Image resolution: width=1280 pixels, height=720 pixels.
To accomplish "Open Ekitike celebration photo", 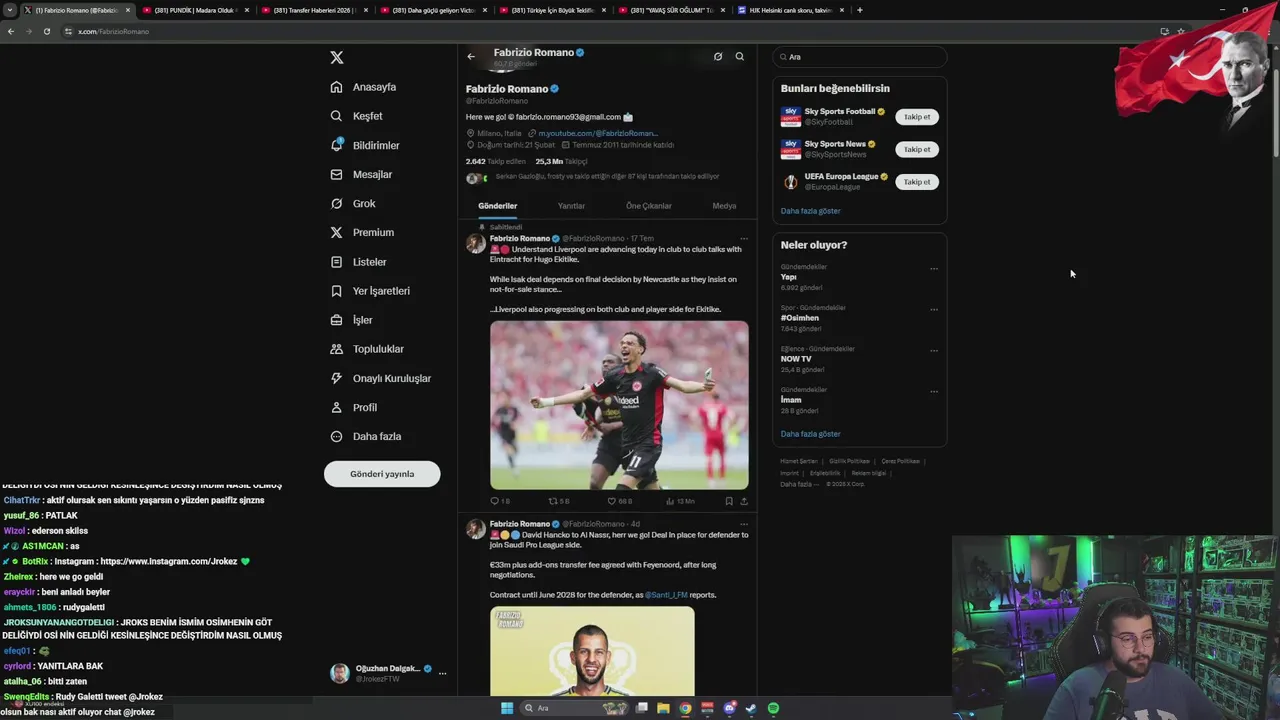I will tap(619, 405).
